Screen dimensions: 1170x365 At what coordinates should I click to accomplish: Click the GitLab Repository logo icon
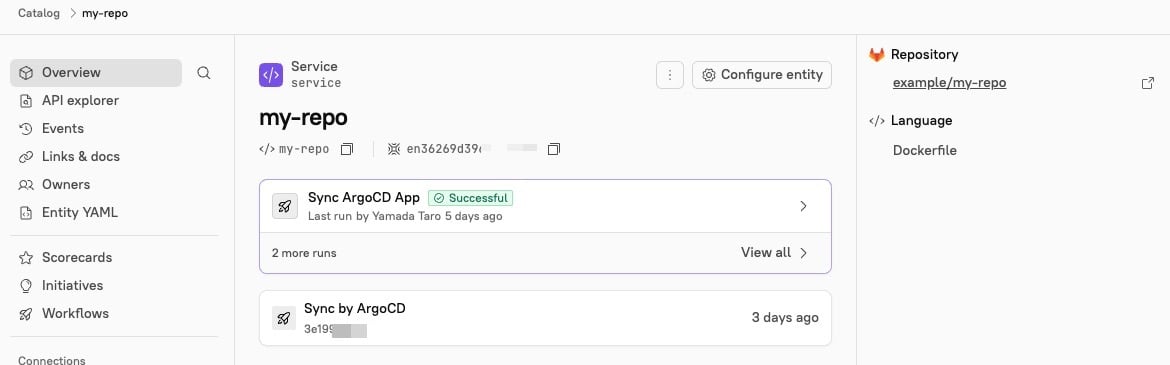coord(877,54)
